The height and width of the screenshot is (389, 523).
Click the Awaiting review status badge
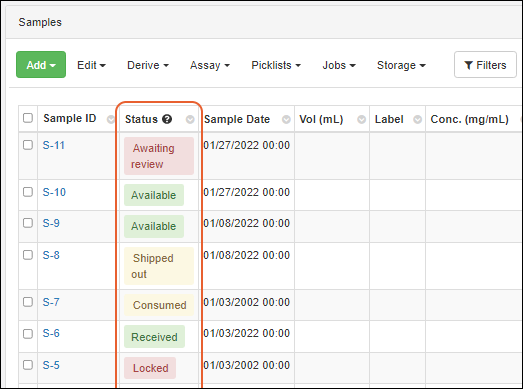(159, 156)
